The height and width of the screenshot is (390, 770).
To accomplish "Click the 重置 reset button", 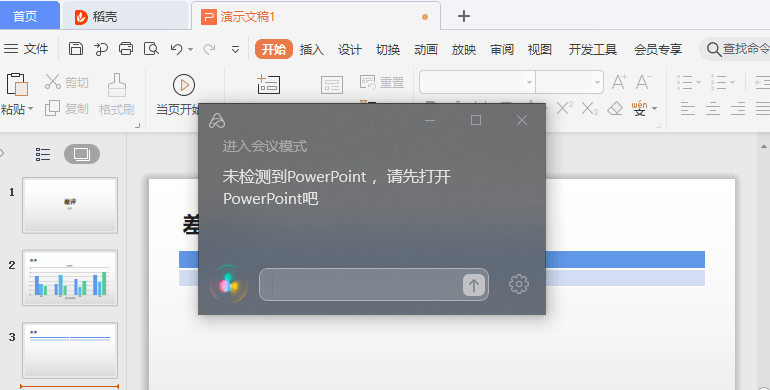I will tap(382, 82).
